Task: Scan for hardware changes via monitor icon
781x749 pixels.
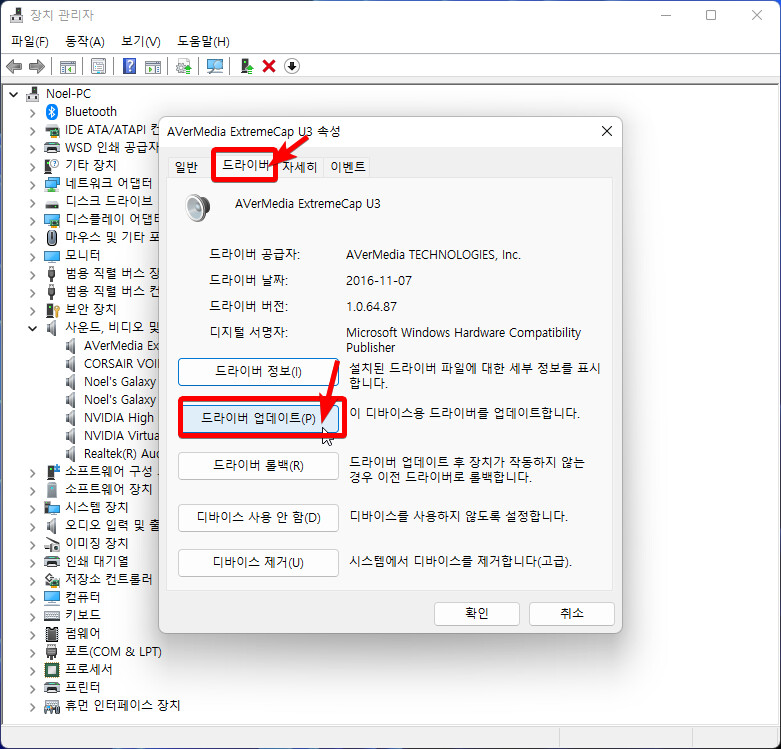Action: pyautogui.click(x=215, y=66)
